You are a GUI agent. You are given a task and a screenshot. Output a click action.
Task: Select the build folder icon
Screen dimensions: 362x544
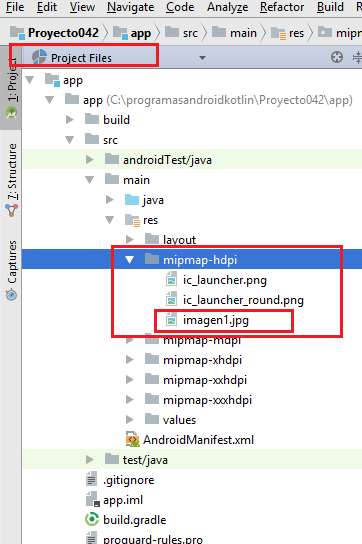tap(92, 119)
